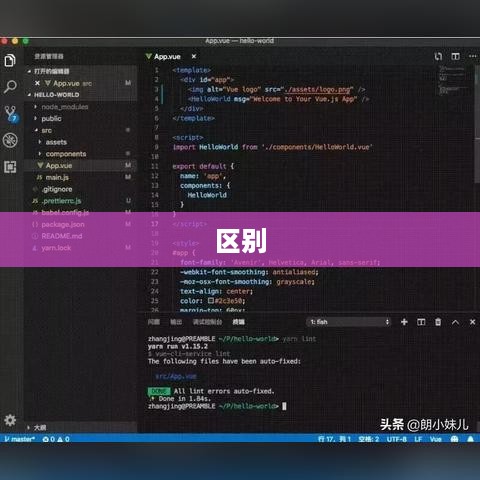Screen dimensions: 480x480
Task: Open .prettierrc.js in the file tree
Action: pos(61,201)
